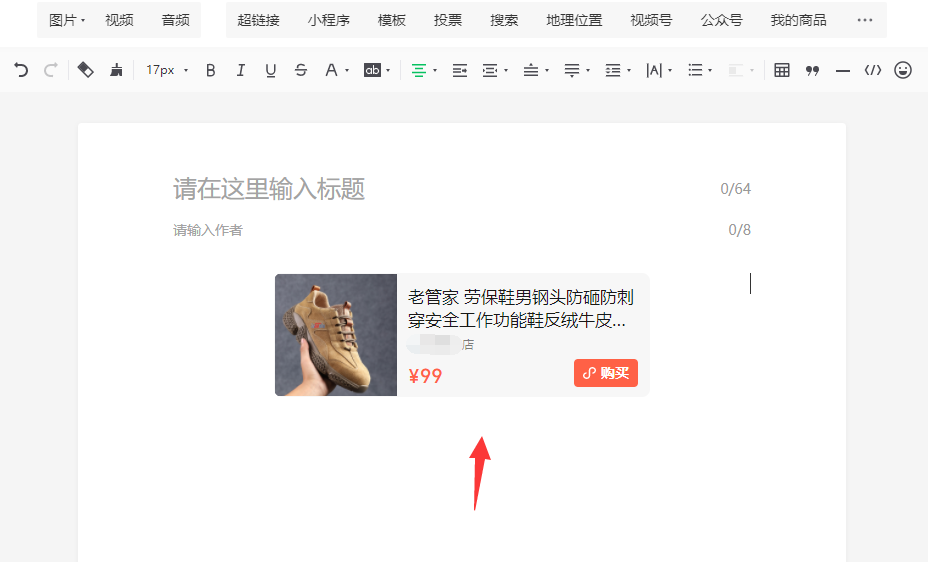Click the spacing after paragraph icon

tap(572, 70)
